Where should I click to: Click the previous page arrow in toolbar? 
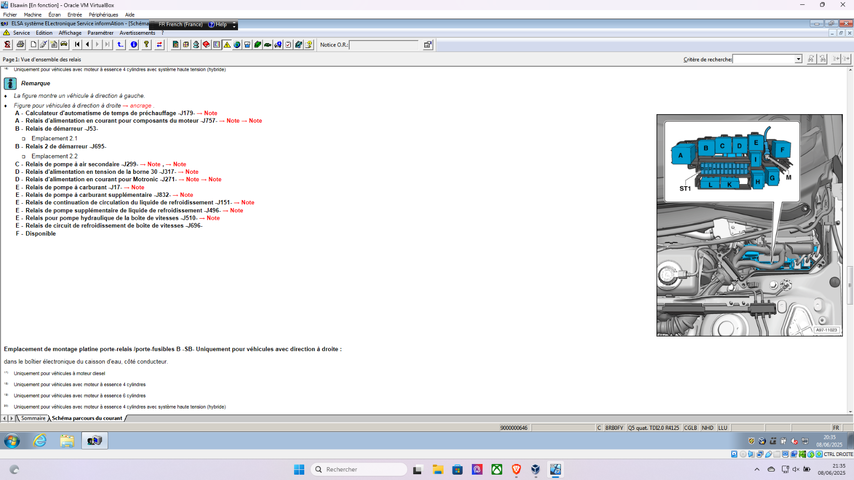coord(88,45)
